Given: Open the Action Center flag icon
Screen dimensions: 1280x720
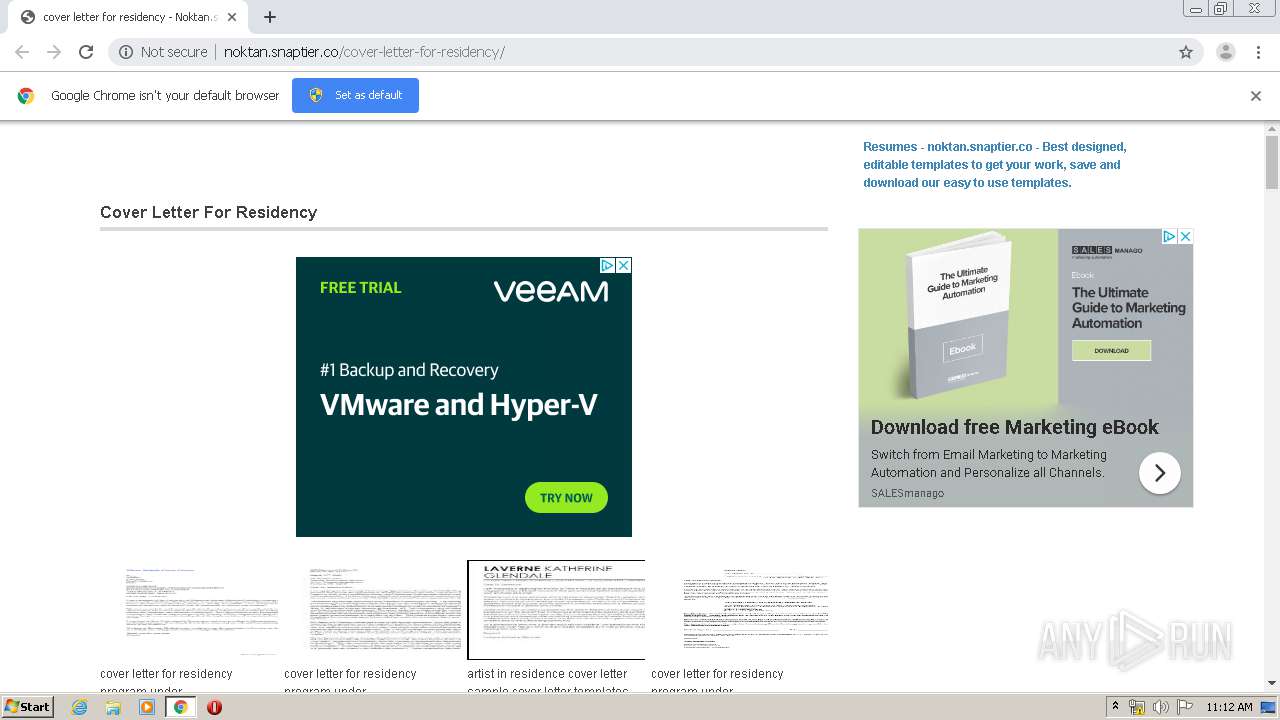Looking at the screenshot, I should click(1185, 707).
